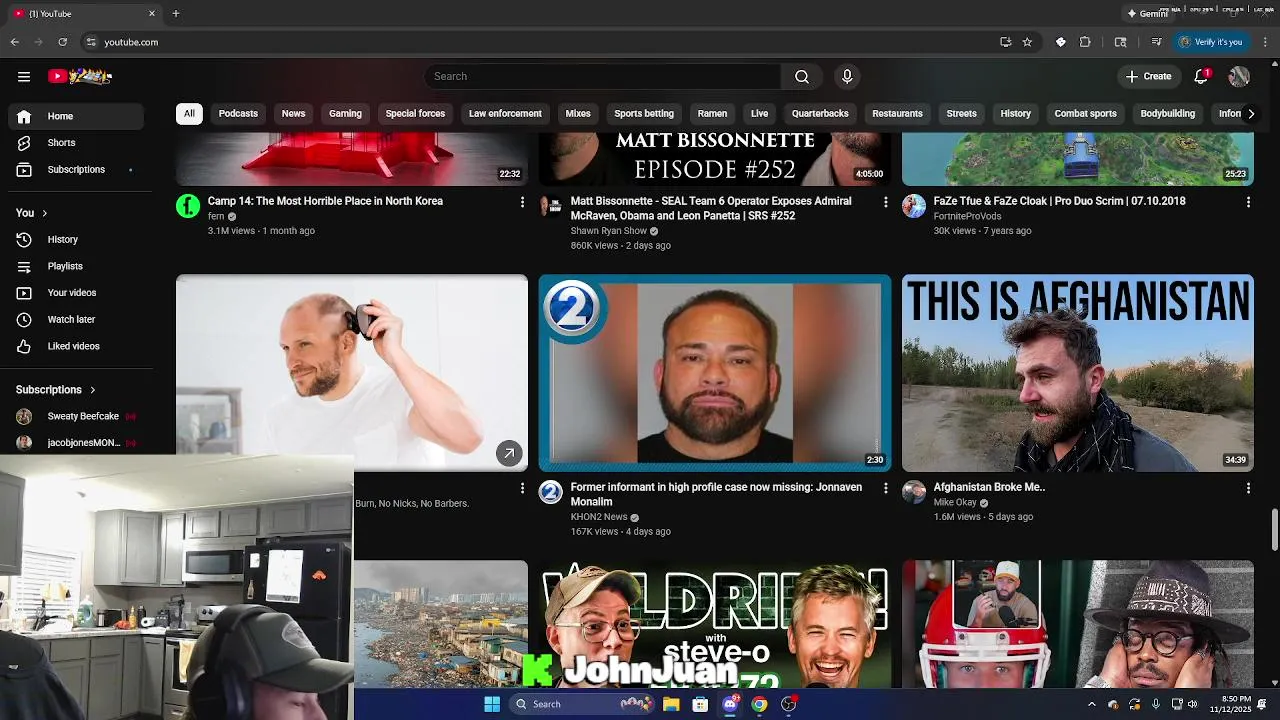Open Sweaty Beefcake subscription channel

coord(76,416)
